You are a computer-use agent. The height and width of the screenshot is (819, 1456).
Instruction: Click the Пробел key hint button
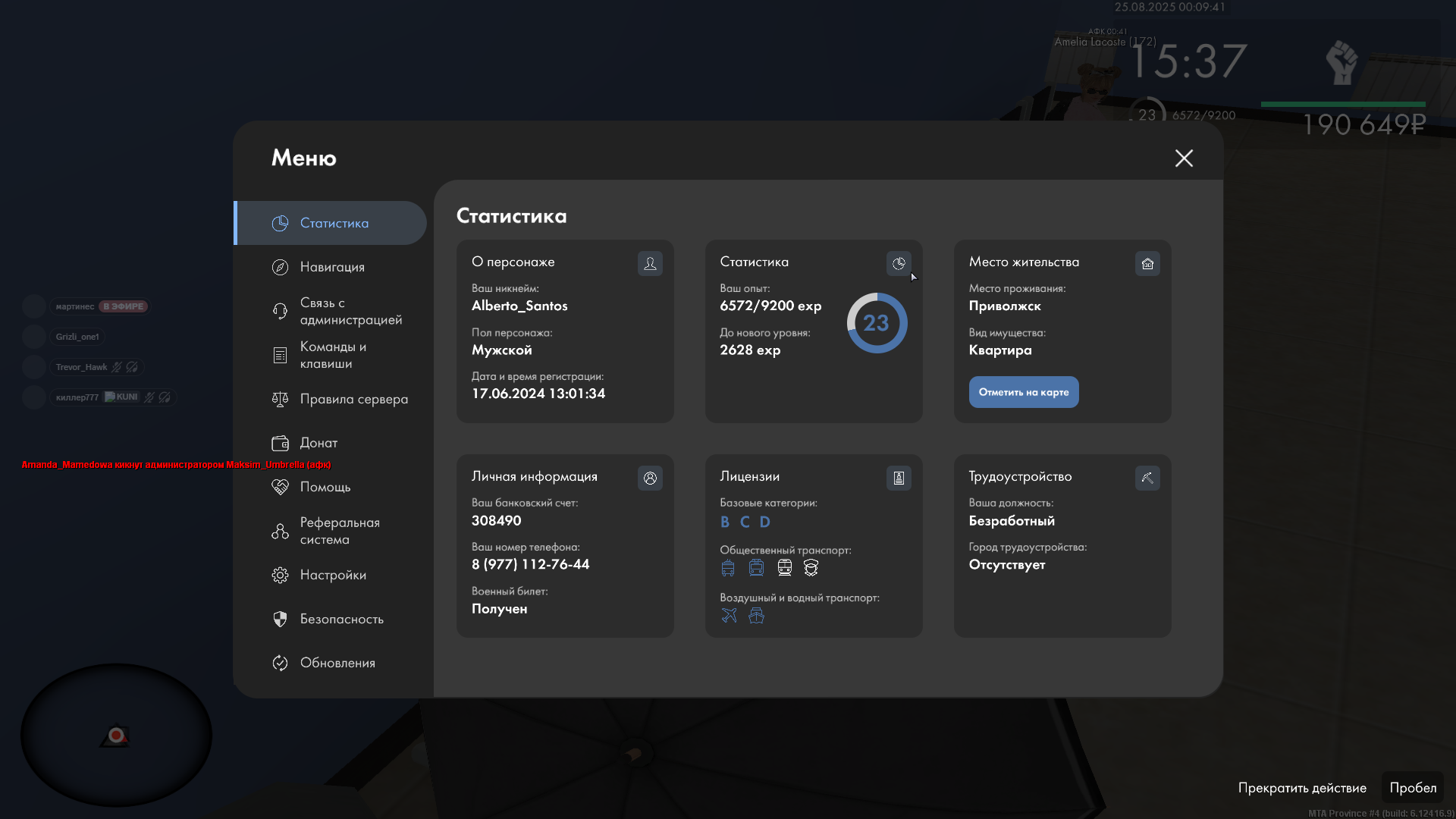pyautogui.click(x=1412, y=787)
